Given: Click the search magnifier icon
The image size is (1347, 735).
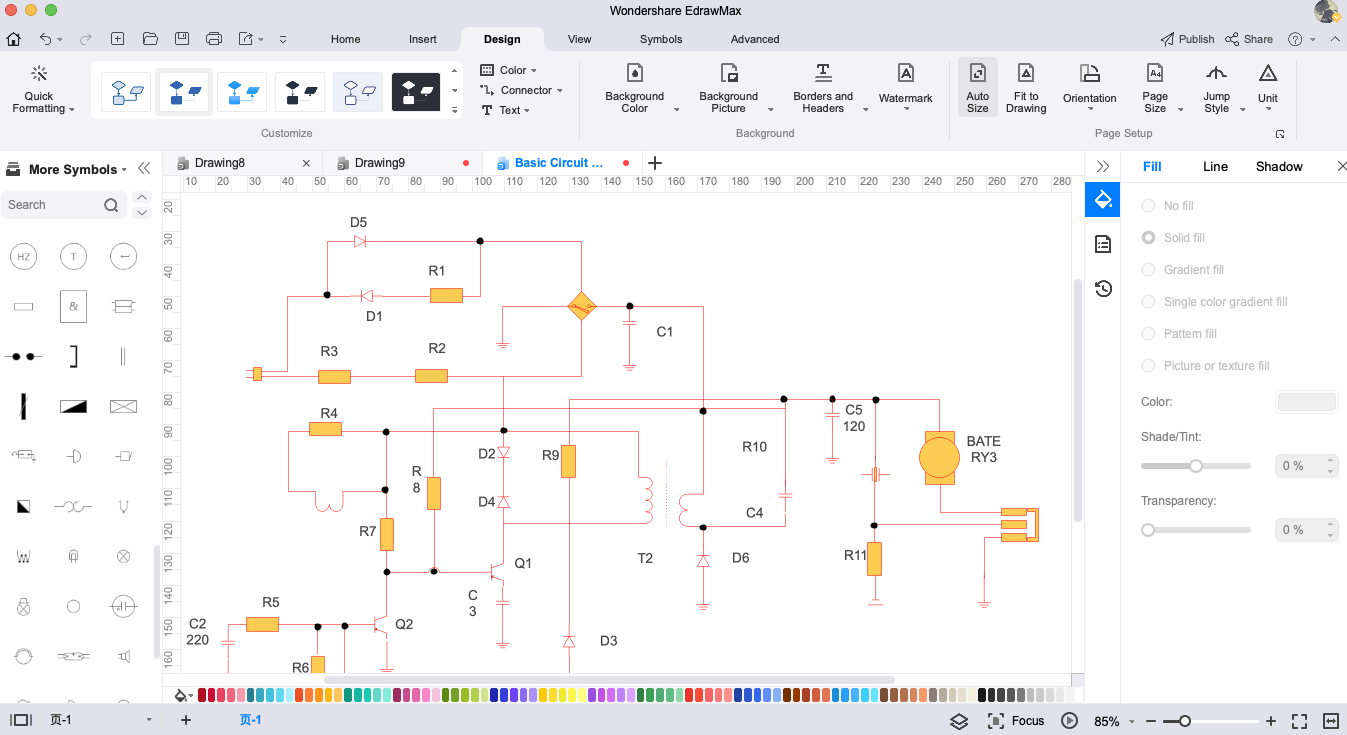Looking at the screenshot, I should [111, 205].
